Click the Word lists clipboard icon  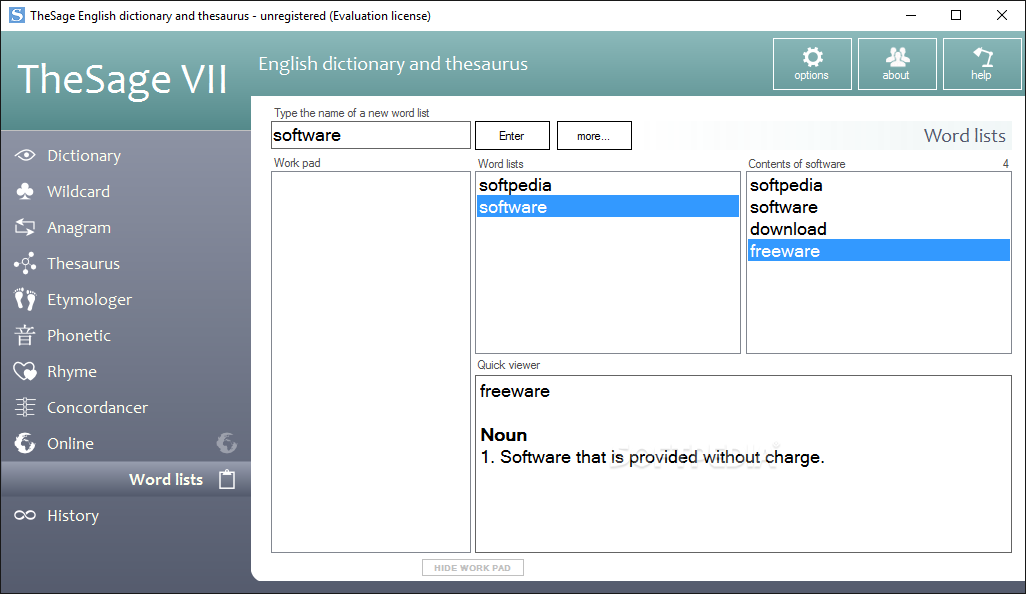pos(227,480)
